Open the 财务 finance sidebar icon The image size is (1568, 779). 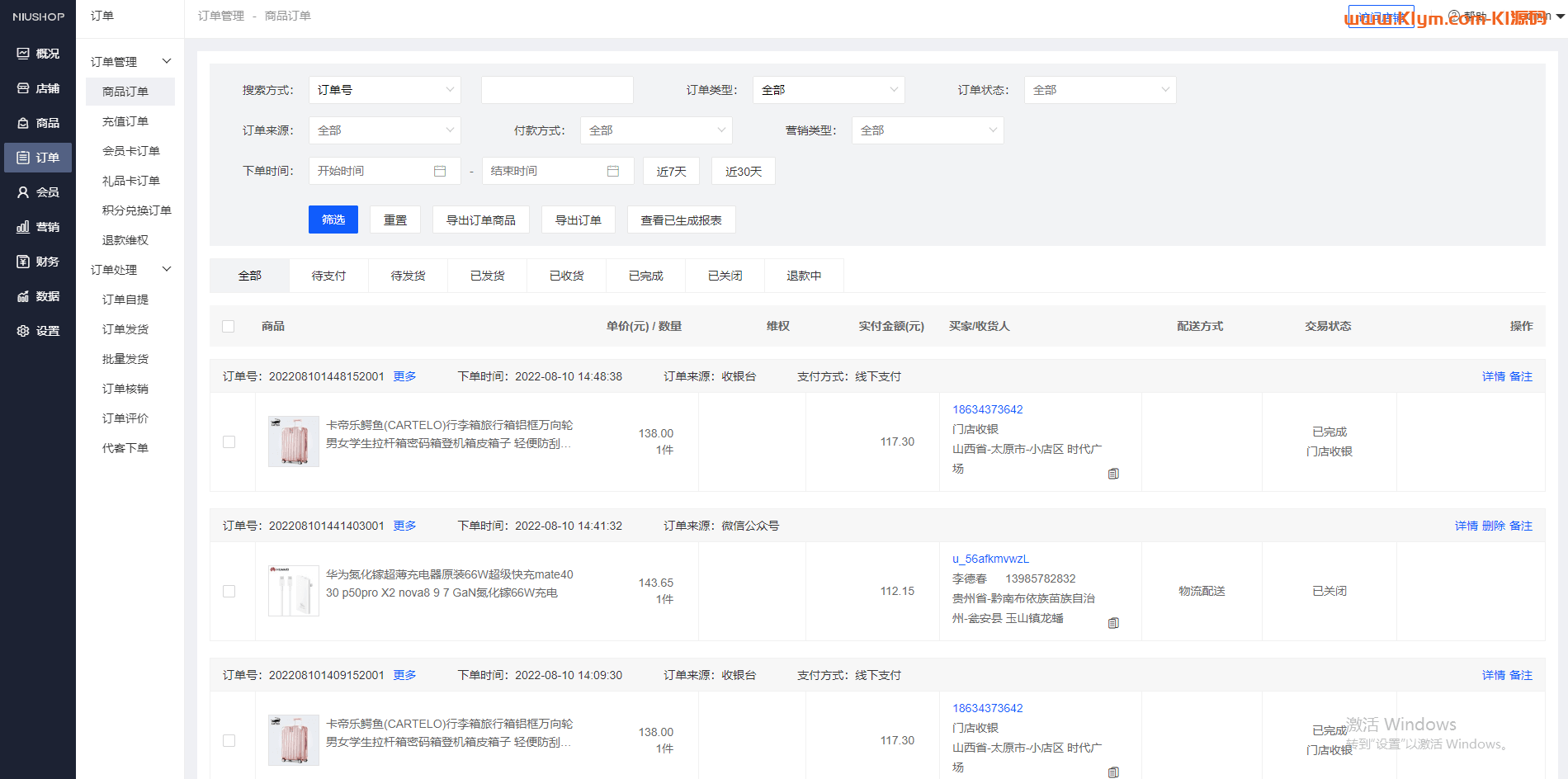coord(23,262)
